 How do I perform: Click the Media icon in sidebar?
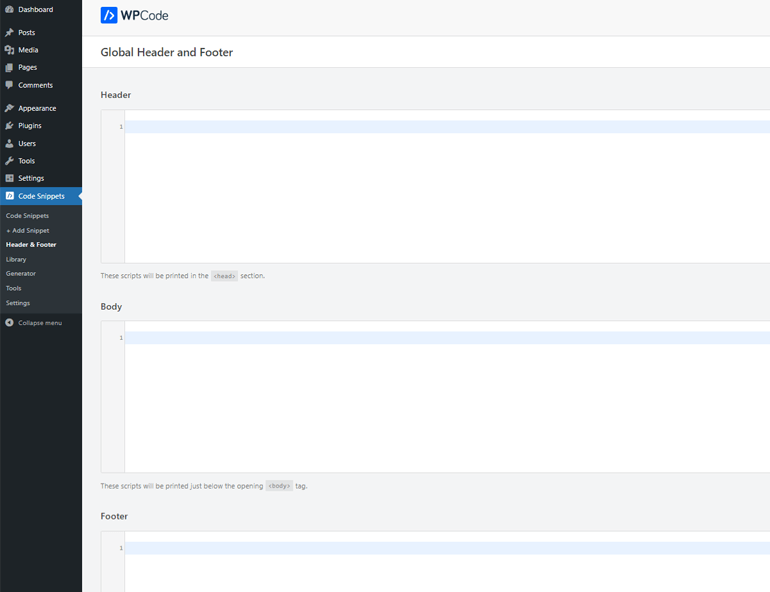pos(10,50)
